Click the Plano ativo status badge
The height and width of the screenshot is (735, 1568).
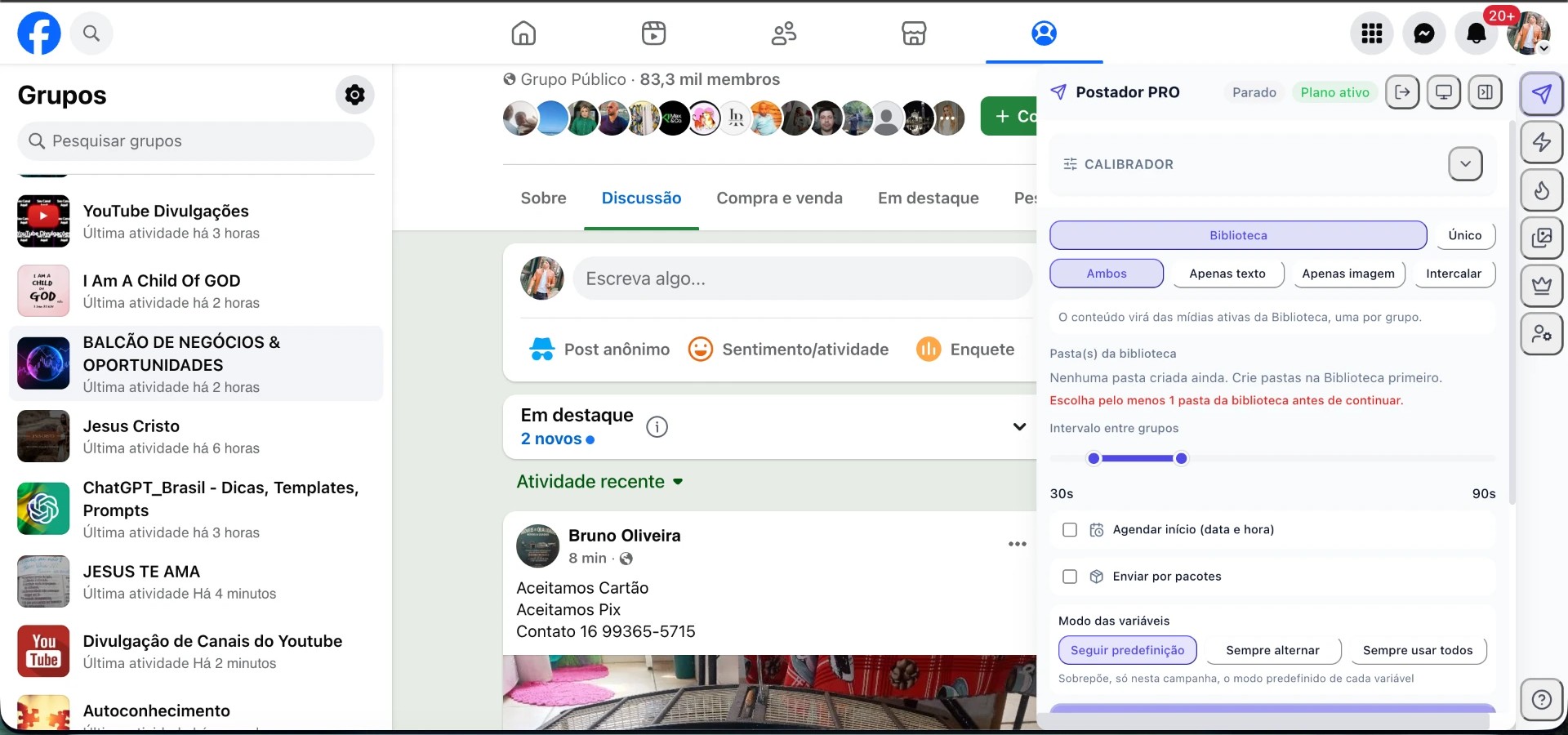1334,92
